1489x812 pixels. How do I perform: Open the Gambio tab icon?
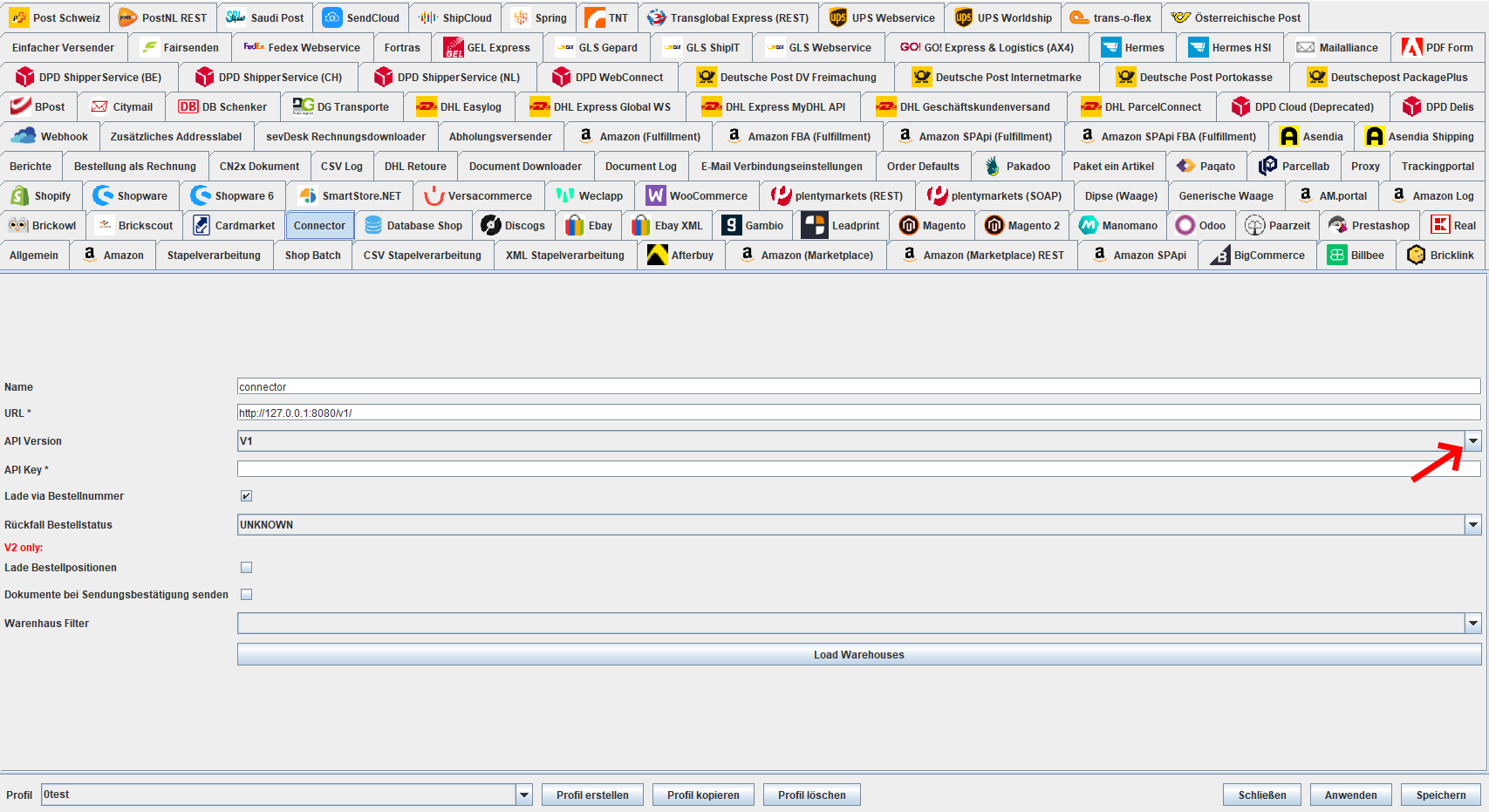tap(732, 225)
